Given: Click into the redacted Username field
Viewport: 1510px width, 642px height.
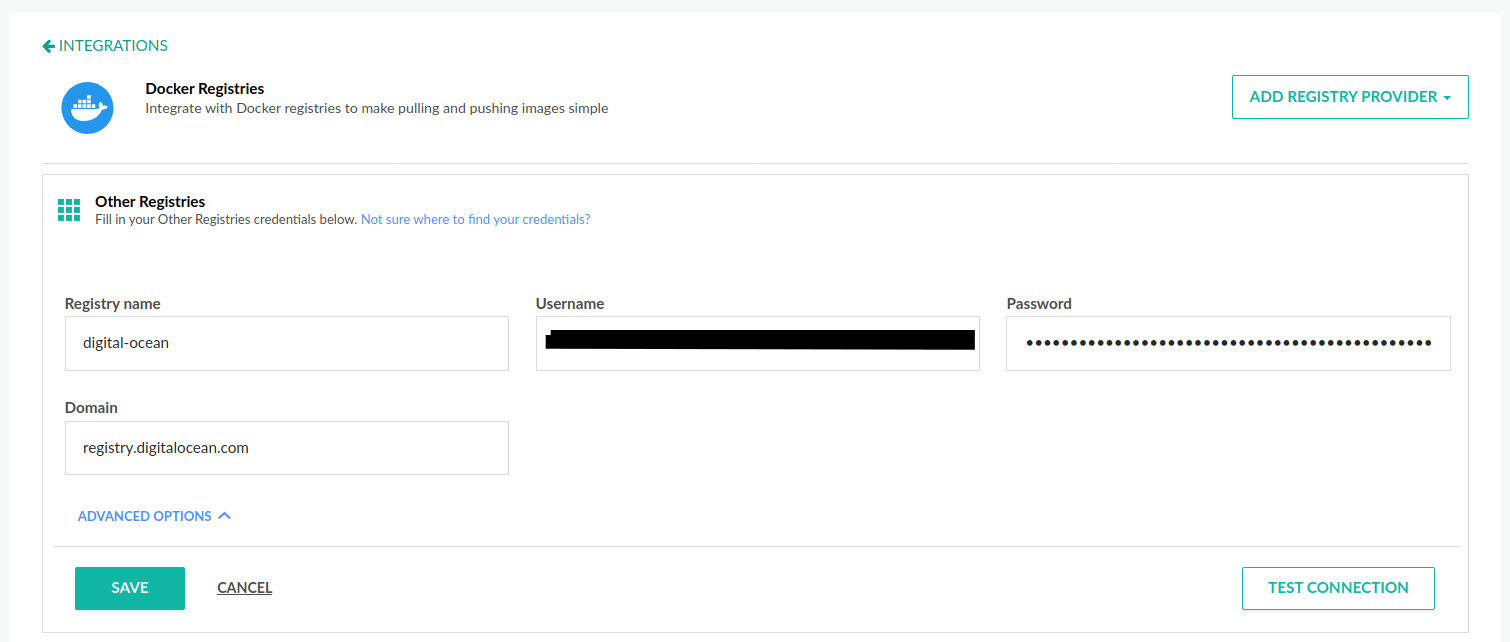Looking at the screenshot, I should coord(757,343).
